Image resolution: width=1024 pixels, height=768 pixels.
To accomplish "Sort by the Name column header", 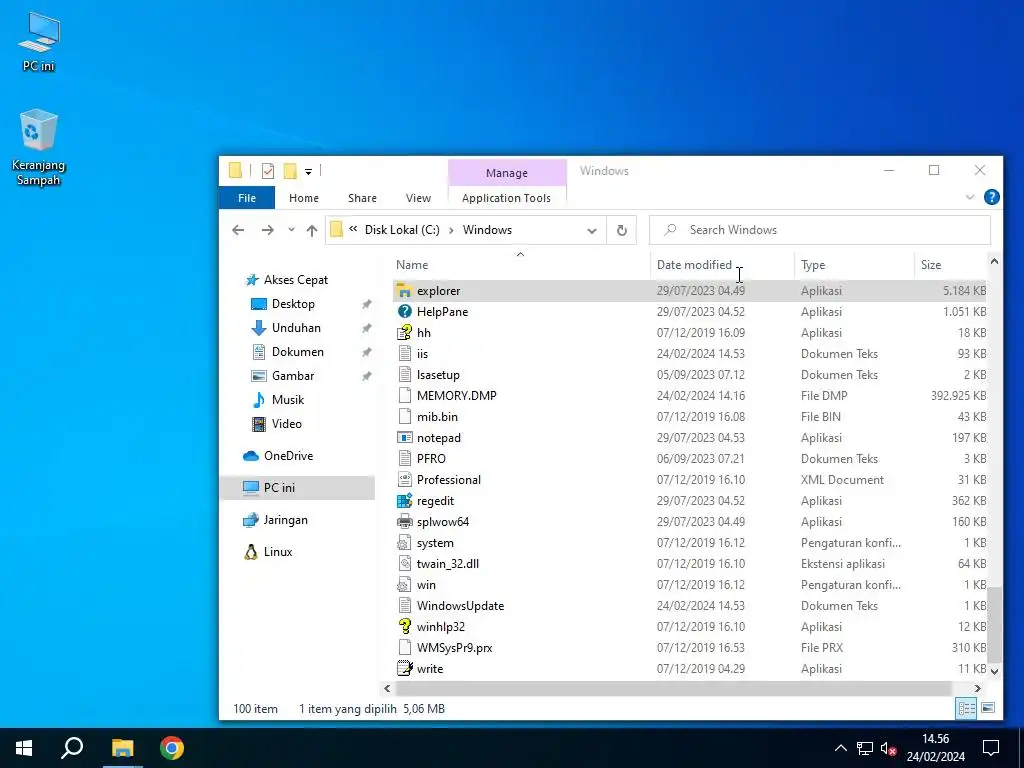I will pos(412,264).
